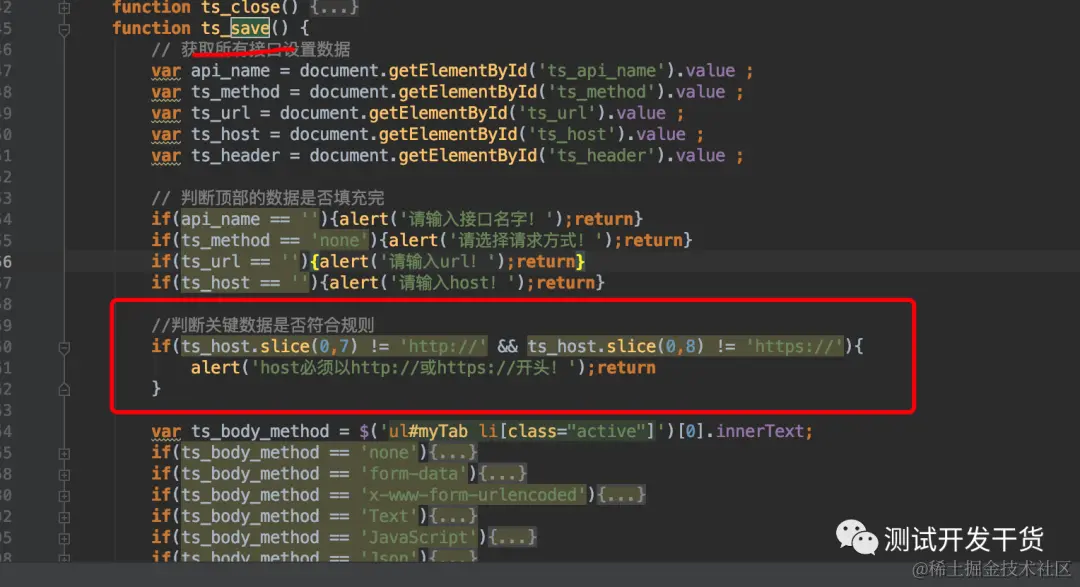Collapse the ts_save function using gutter marker
This screenshot has height=587, width=1080.
point(64,29)
